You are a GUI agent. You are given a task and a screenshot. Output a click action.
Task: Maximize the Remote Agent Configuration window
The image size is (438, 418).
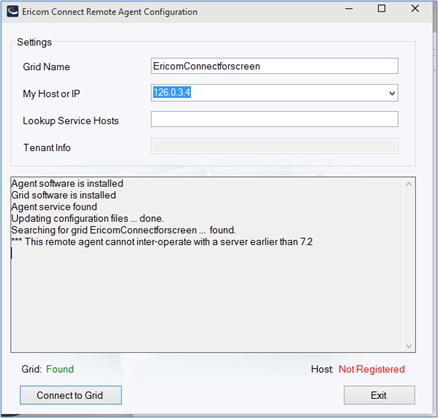[x=382, y=9]
